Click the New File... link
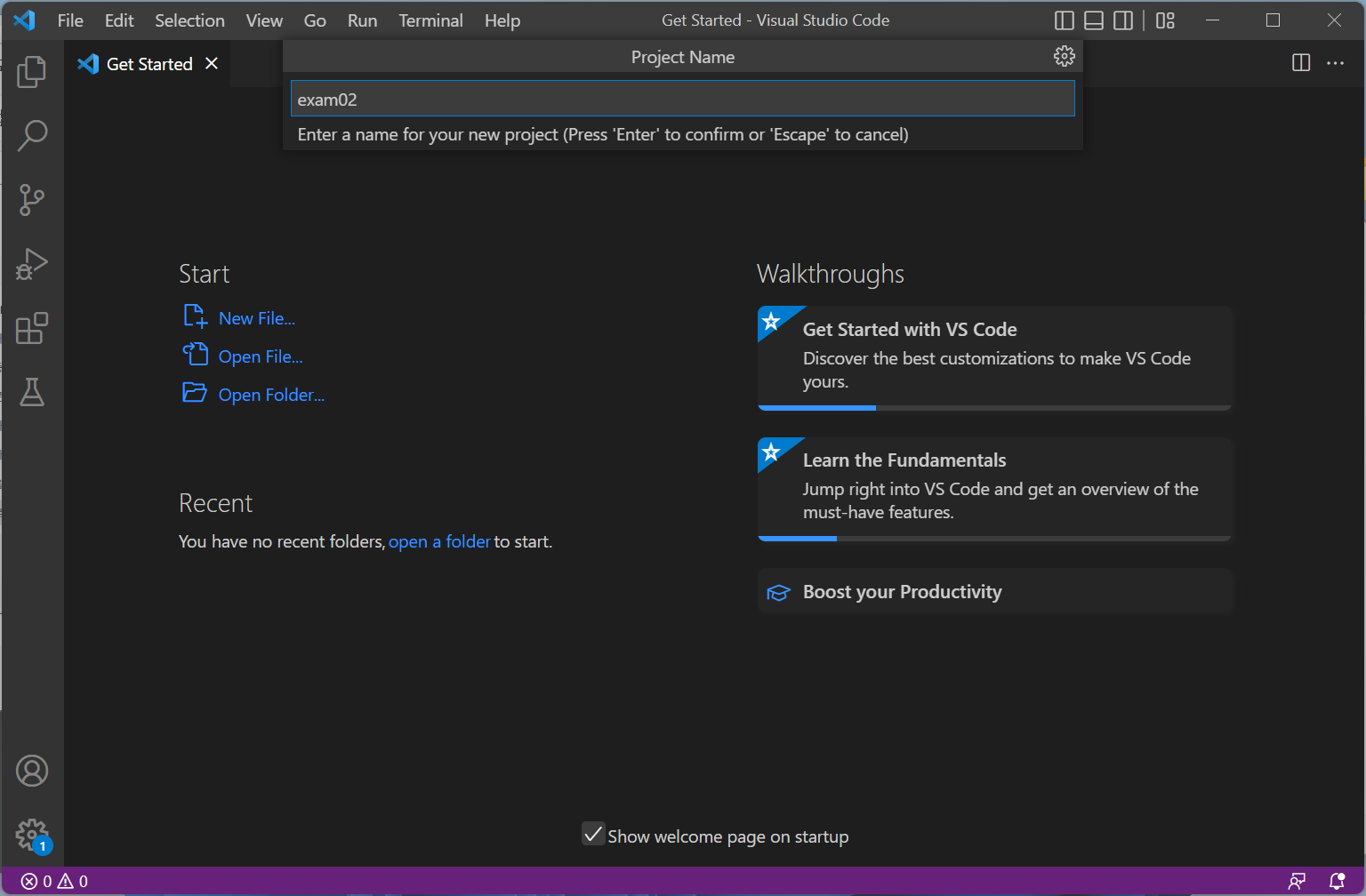 257,318
